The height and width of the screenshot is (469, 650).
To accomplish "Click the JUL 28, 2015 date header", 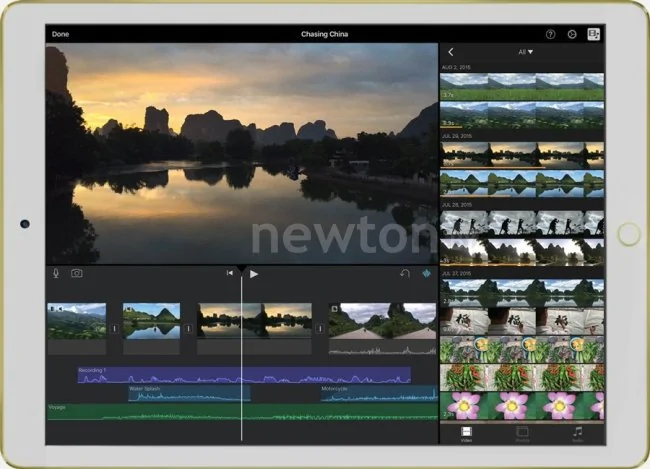I will [456, 205].
